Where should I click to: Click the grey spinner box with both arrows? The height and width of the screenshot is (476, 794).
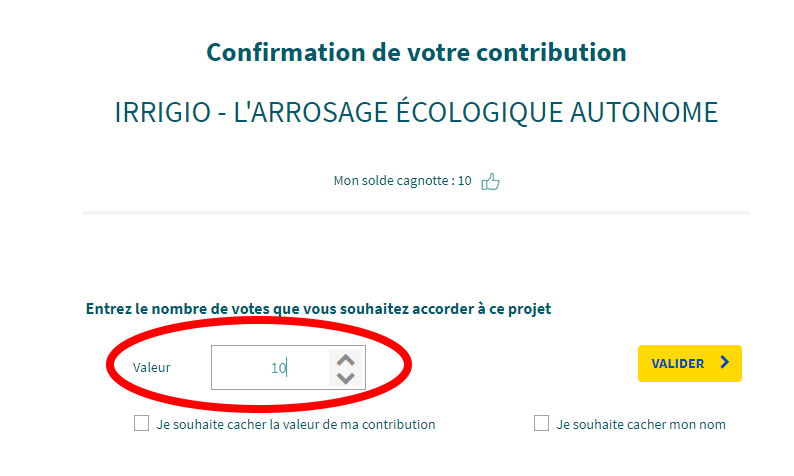346,368
